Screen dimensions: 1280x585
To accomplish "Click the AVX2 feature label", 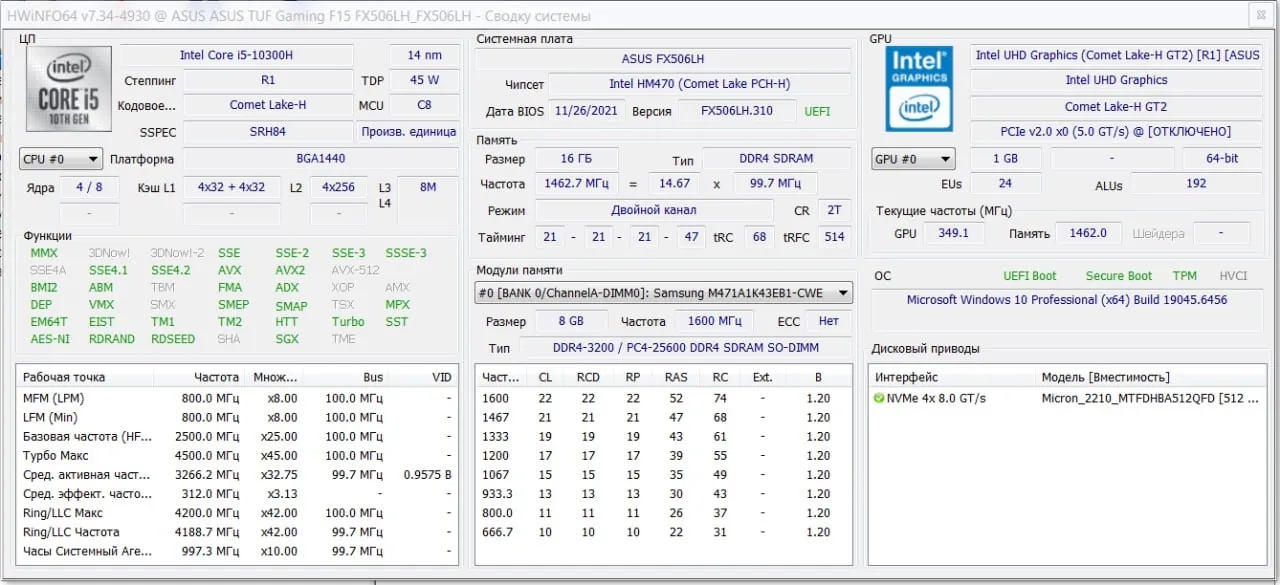I will 290,270.
